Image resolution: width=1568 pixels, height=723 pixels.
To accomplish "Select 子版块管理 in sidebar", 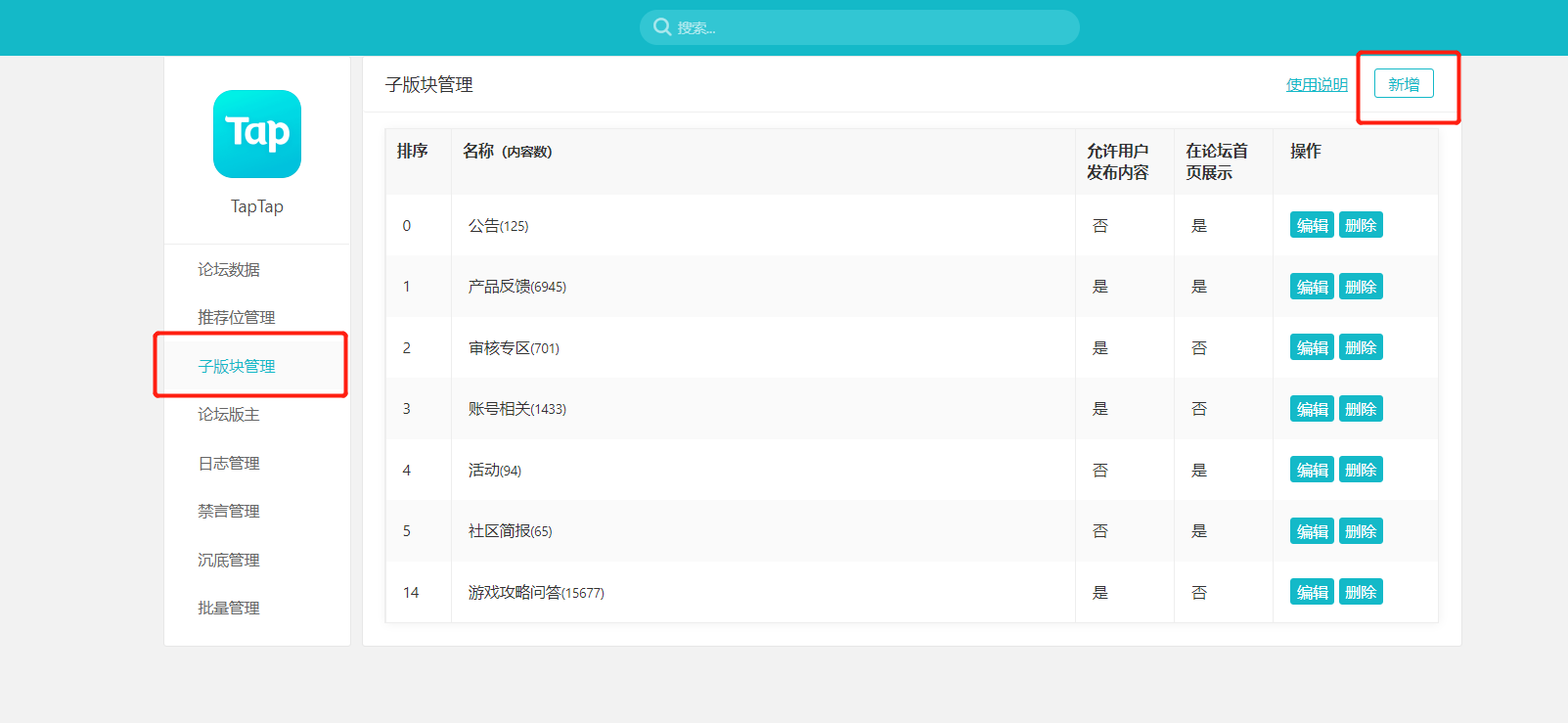I will 237,366.
